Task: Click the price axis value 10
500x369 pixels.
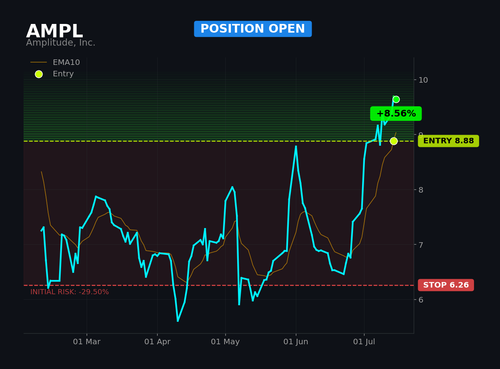Action: 423,80
